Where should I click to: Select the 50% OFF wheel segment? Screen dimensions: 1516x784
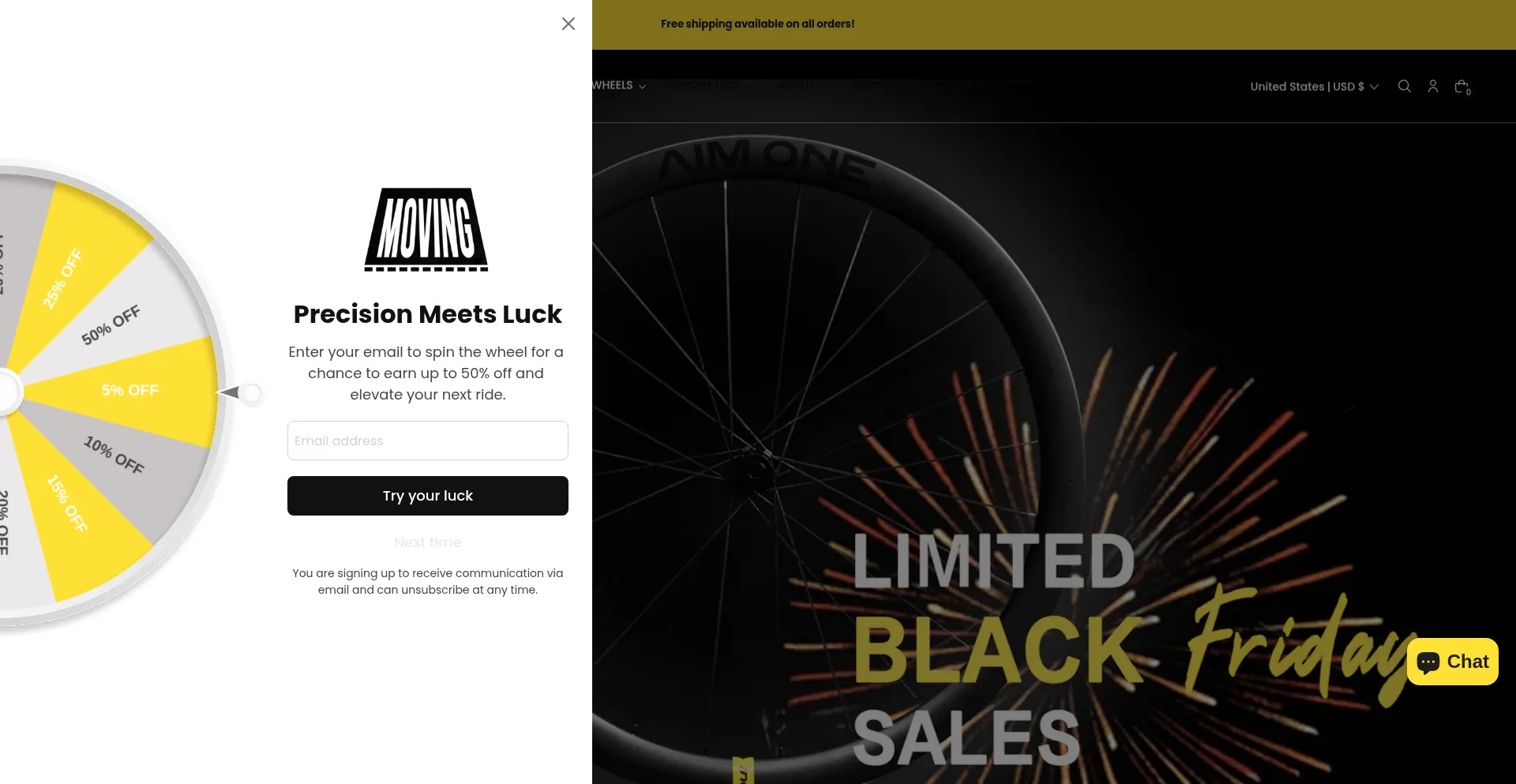coord(111,324)
